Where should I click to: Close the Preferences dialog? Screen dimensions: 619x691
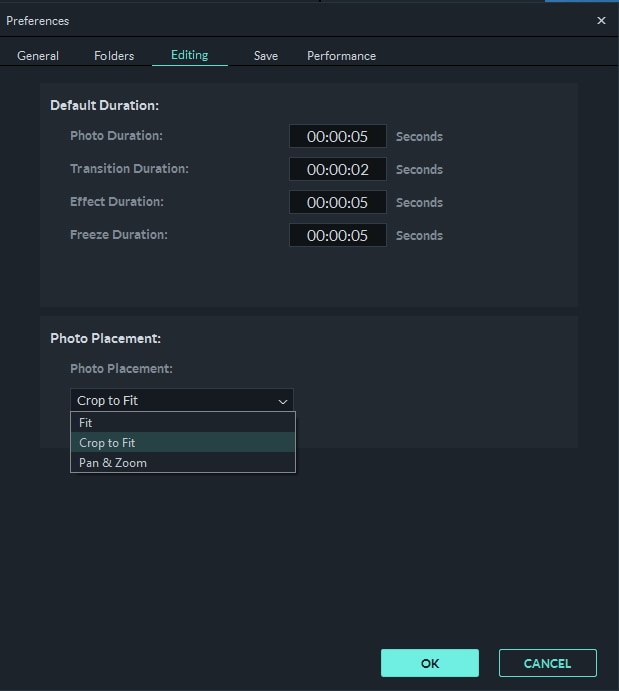(601, 20)
